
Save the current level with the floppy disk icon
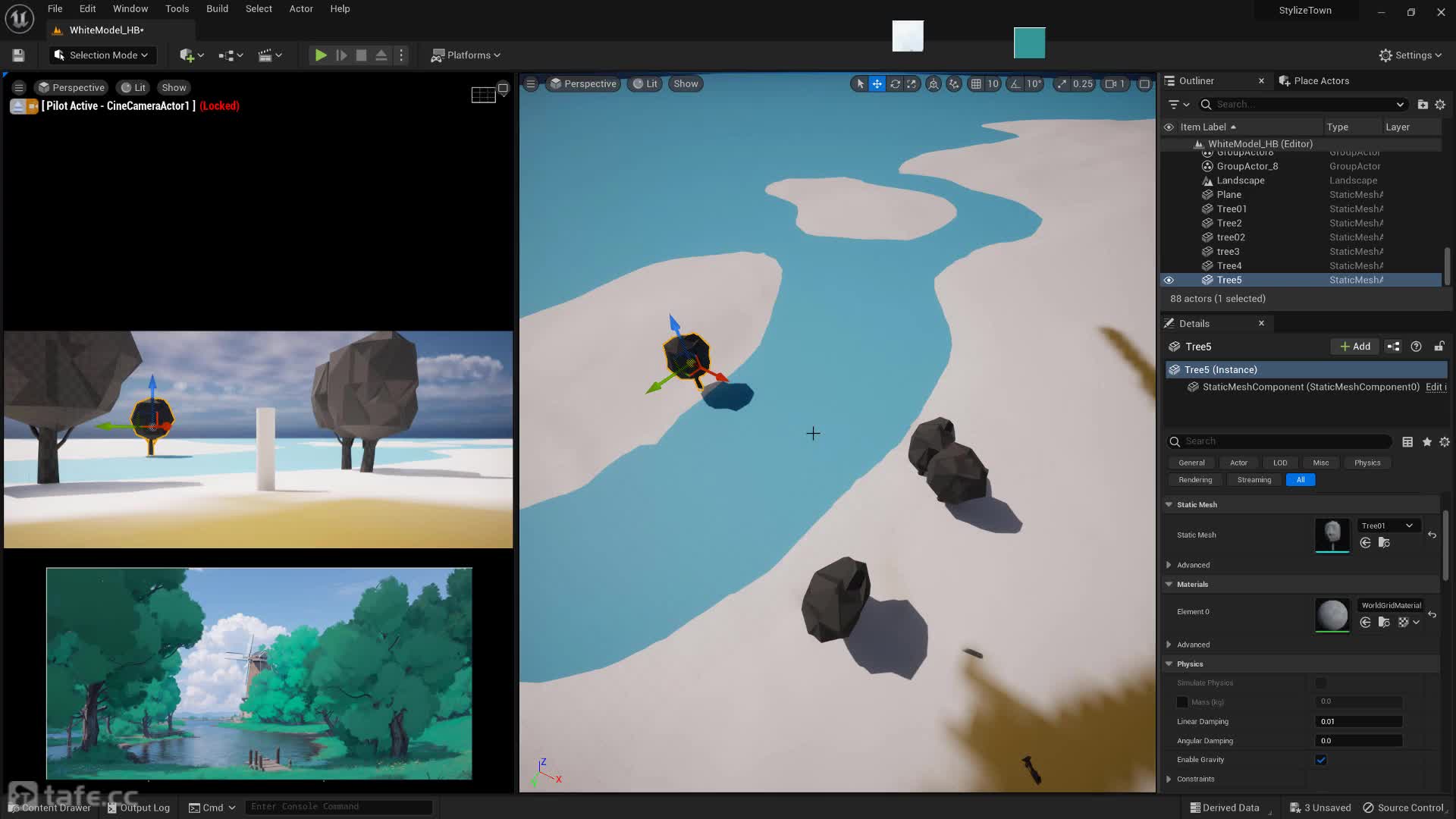point(18,55)
